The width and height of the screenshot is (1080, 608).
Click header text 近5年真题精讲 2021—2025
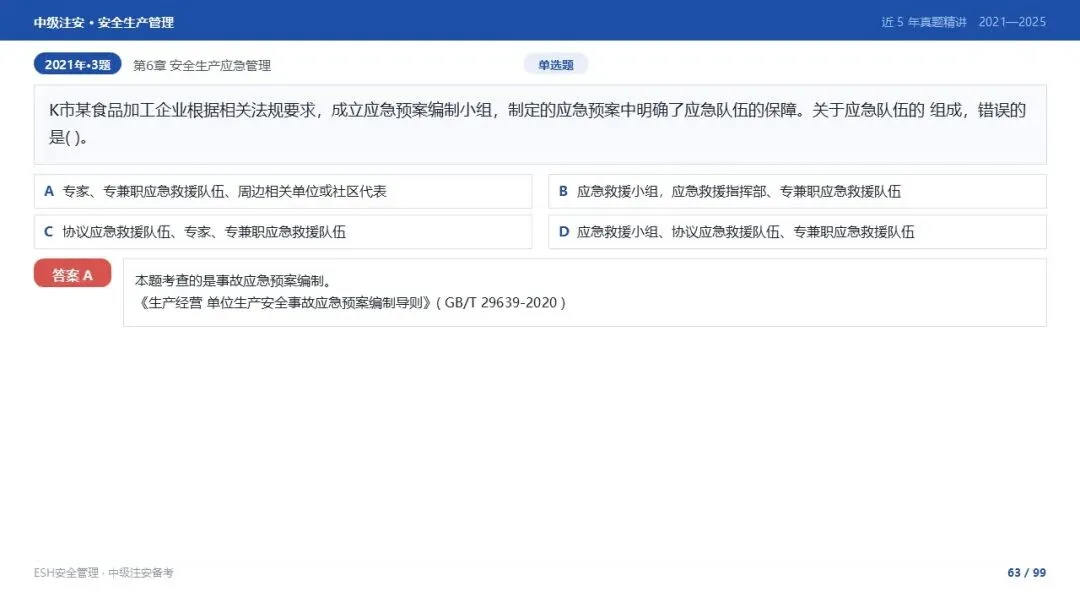tap(964, 22)
